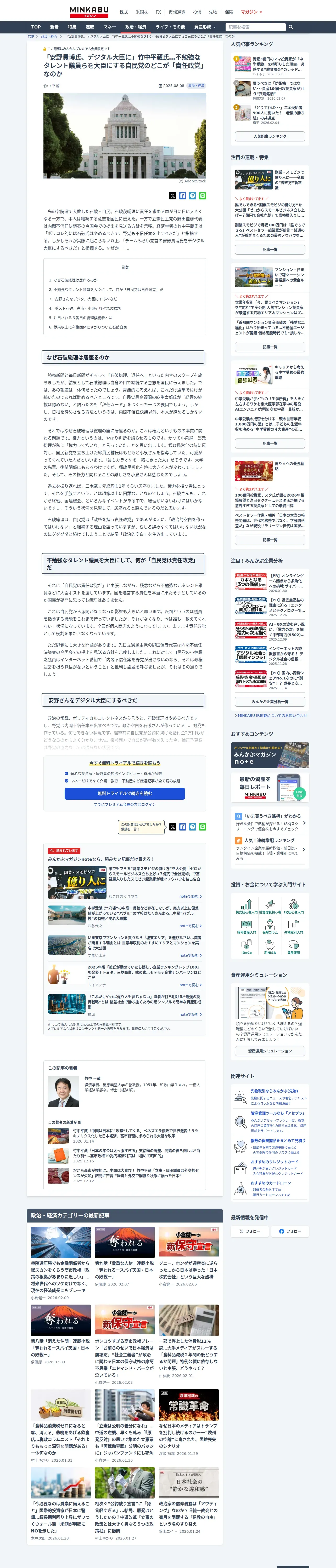Click おすすめのカードローン icon

tap(241, 1189)
